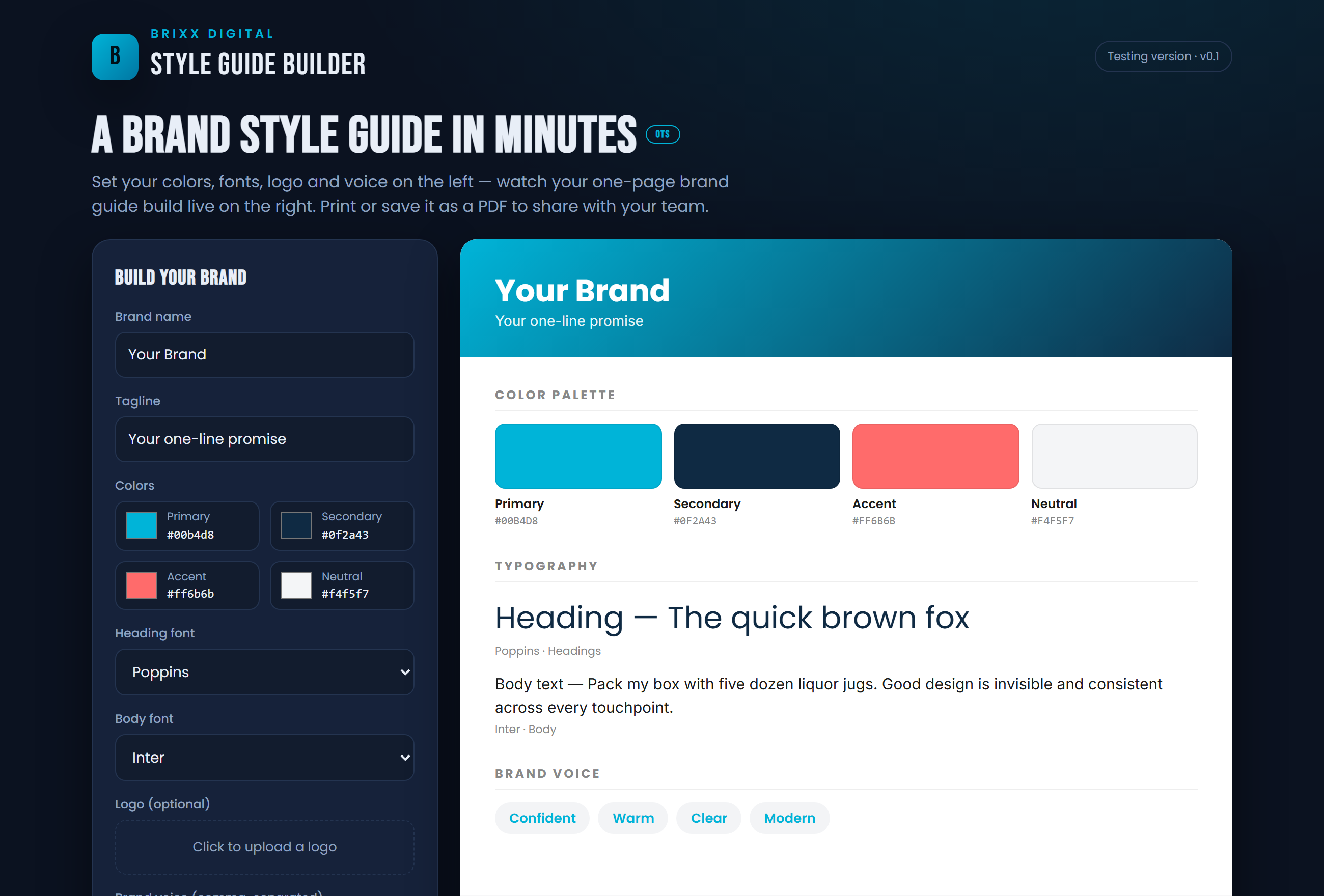Click the #00b4d8 primary hex value
The image size is (1324, 896).
[190, 535]
